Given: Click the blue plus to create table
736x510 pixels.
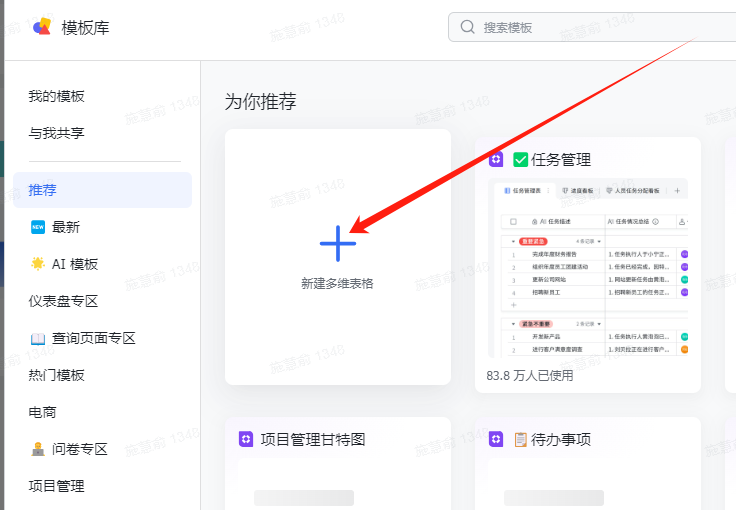Looking at the screenshot, I should (337, 244).
